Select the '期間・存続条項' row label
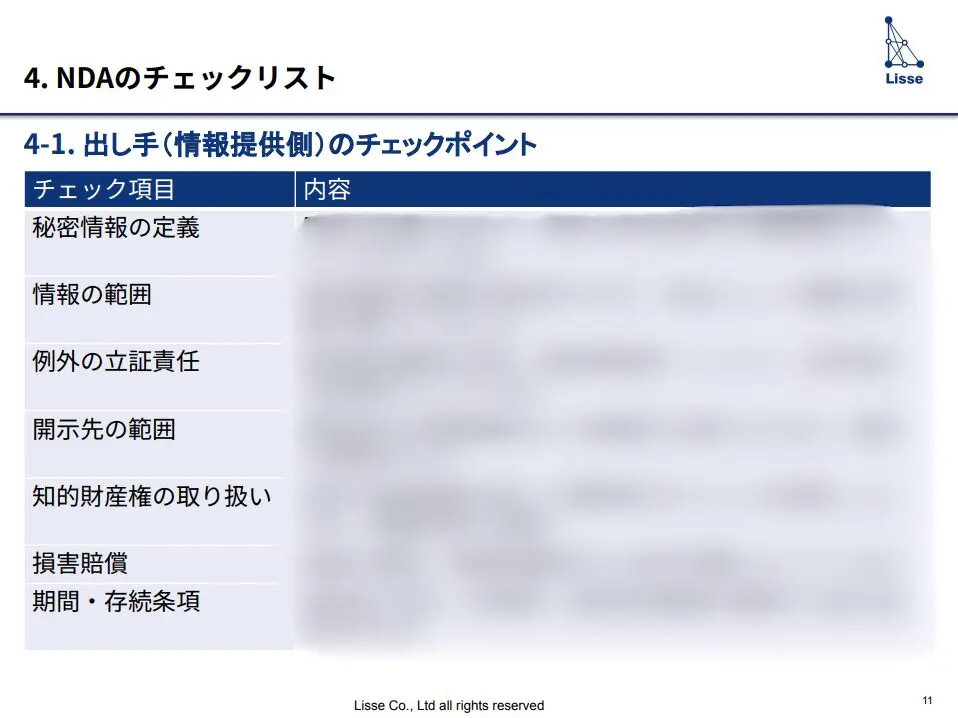958x718 pixels. pos(116,602)
